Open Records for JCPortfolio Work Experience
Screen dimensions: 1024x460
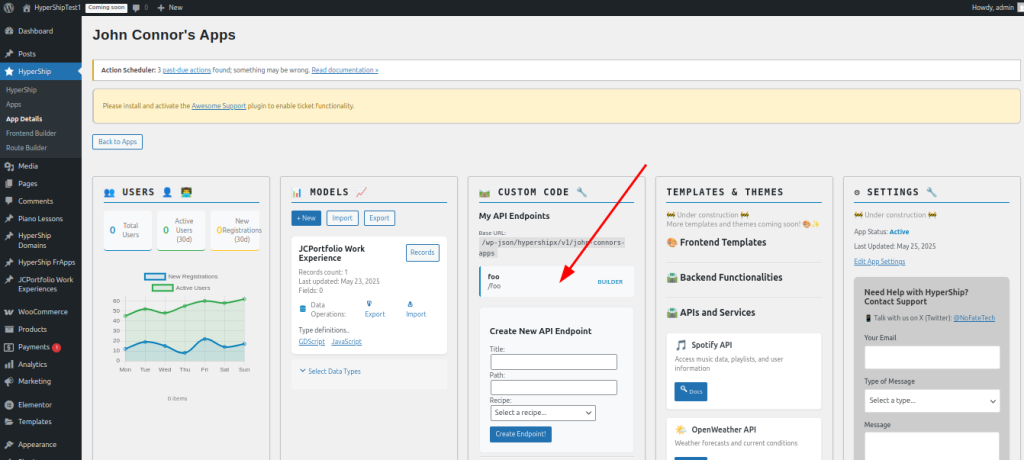tap(423, 253)
